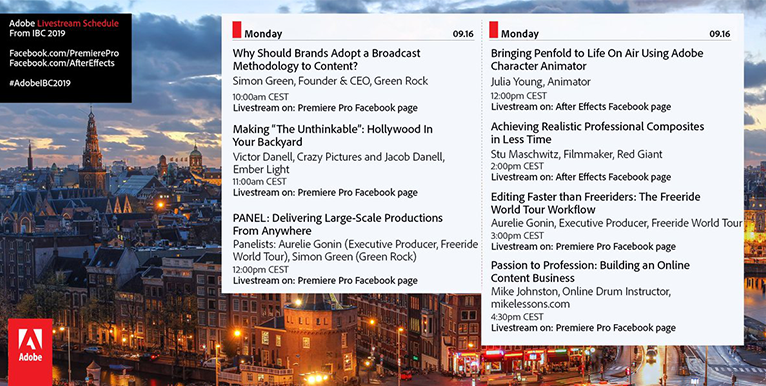Click the 'From IBC 2019' text

(x=37, y=33)
